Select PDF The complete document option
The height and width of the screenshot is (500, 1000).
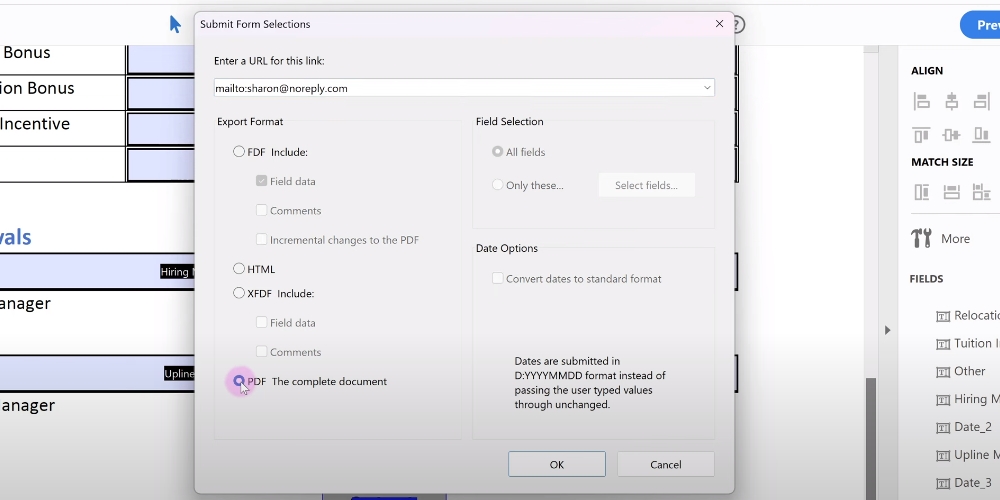(x=239, y=381)
